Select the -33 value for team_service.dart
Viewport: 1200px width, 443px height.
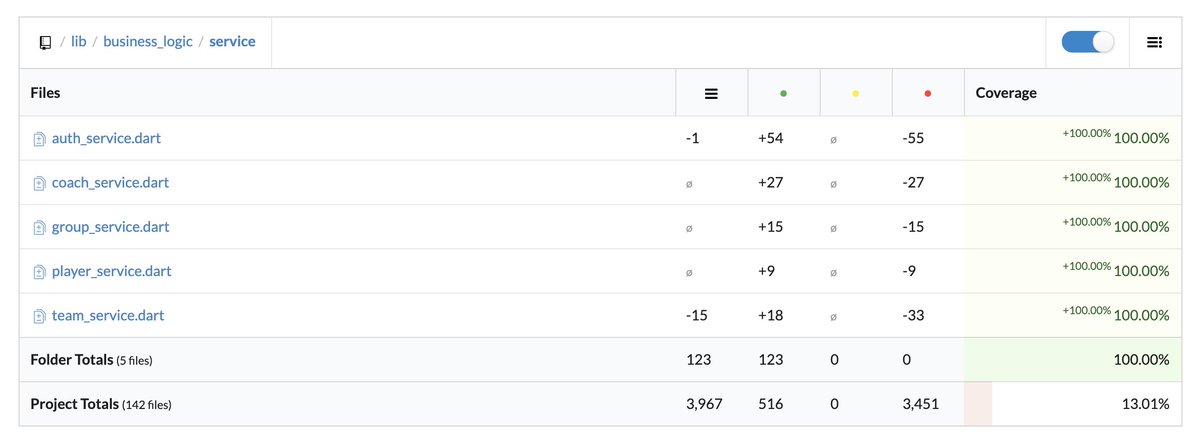914,315
